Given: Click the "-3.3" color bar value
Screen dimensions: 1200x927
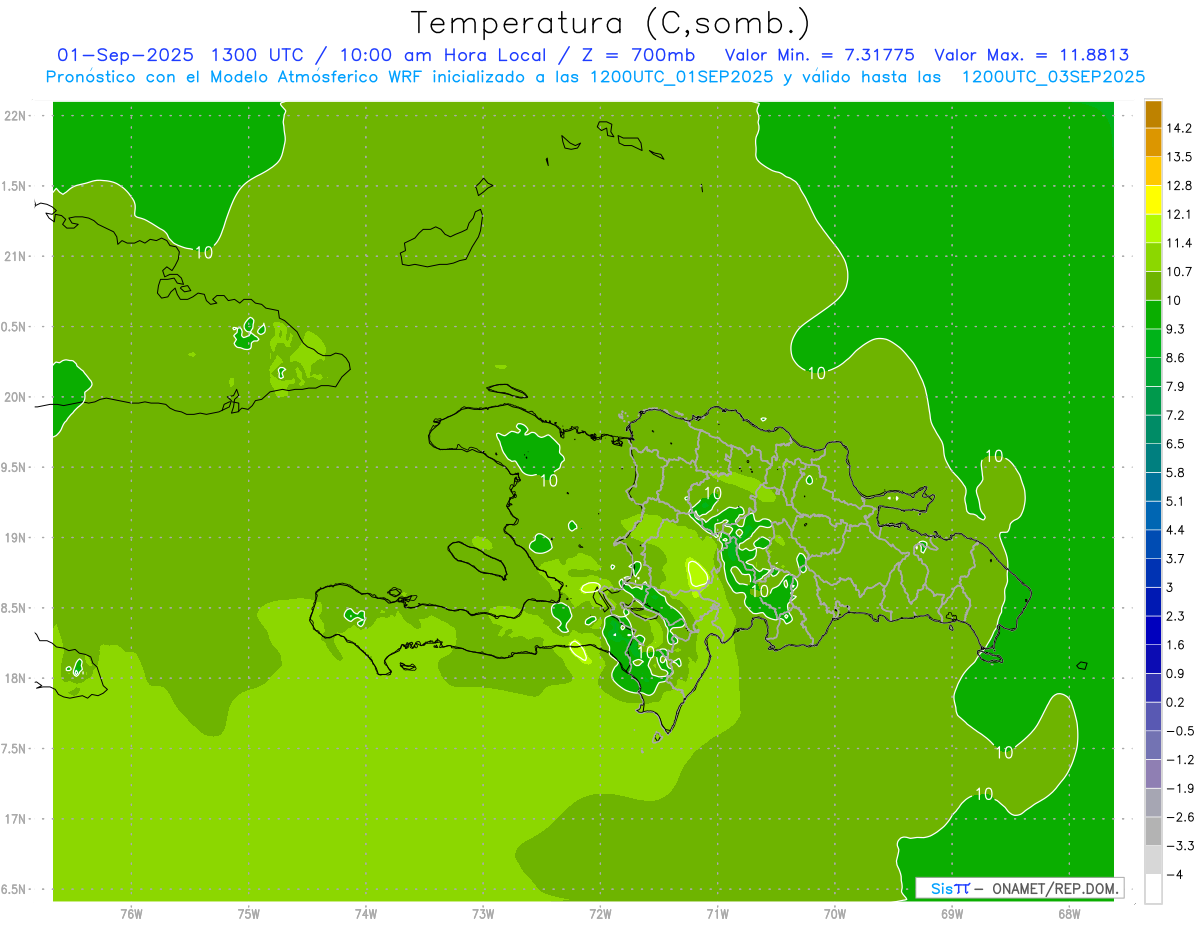Looking at the screenshot, I should (1180, 845).
